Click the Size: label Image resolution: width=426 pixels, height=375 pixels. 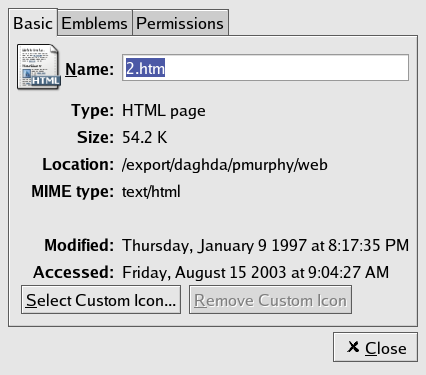coord(96,137)
